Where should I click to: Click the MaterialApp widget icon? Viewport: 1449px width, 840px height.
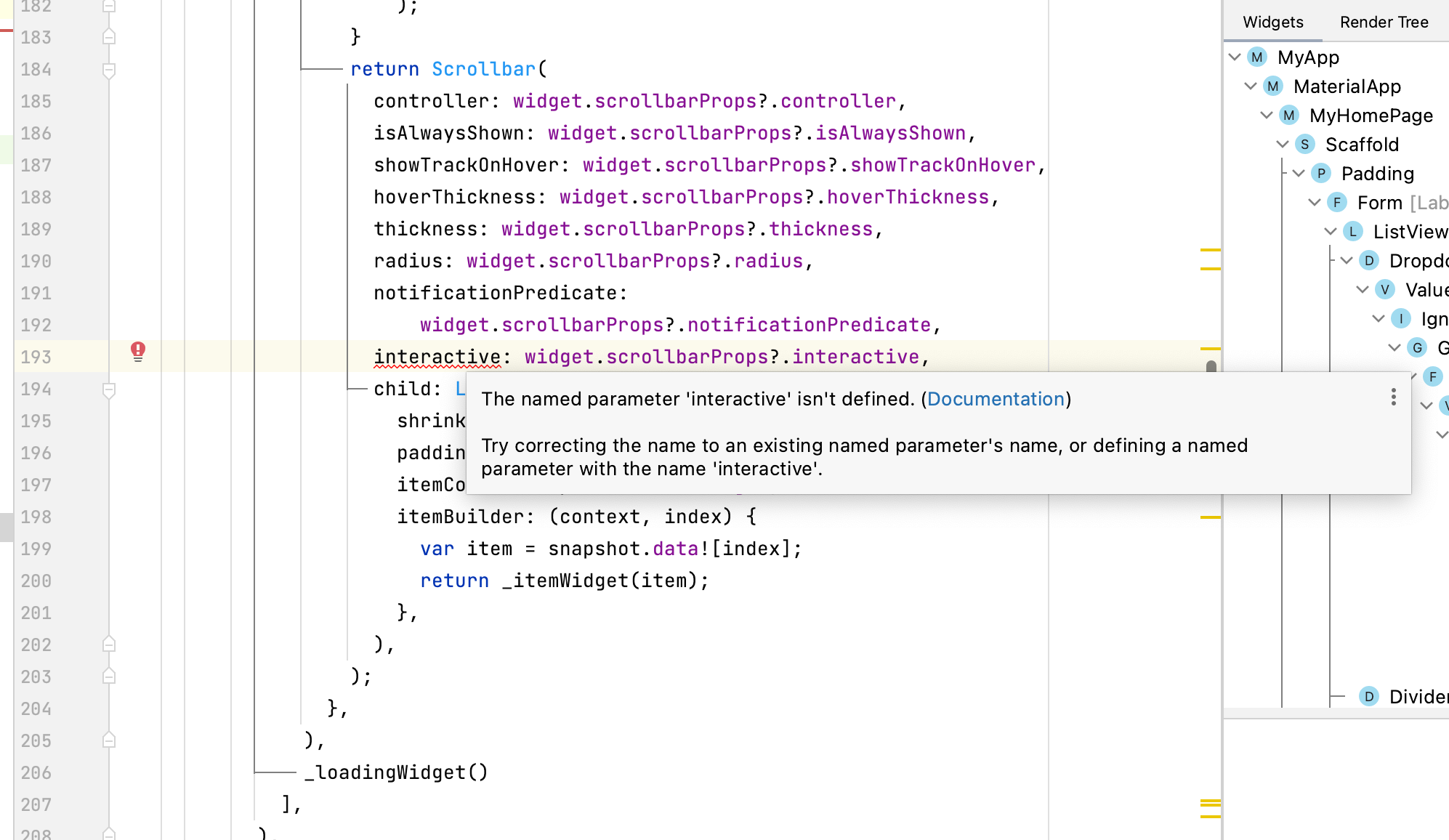pyautogui.click(x=1272, y=86)
